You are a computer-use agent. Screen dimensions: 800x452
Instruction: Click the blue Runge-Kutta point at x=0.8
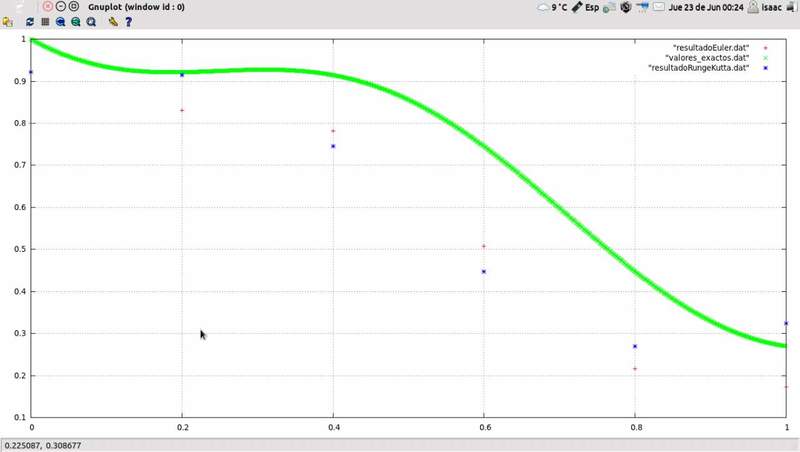click(x=635, y=346)
